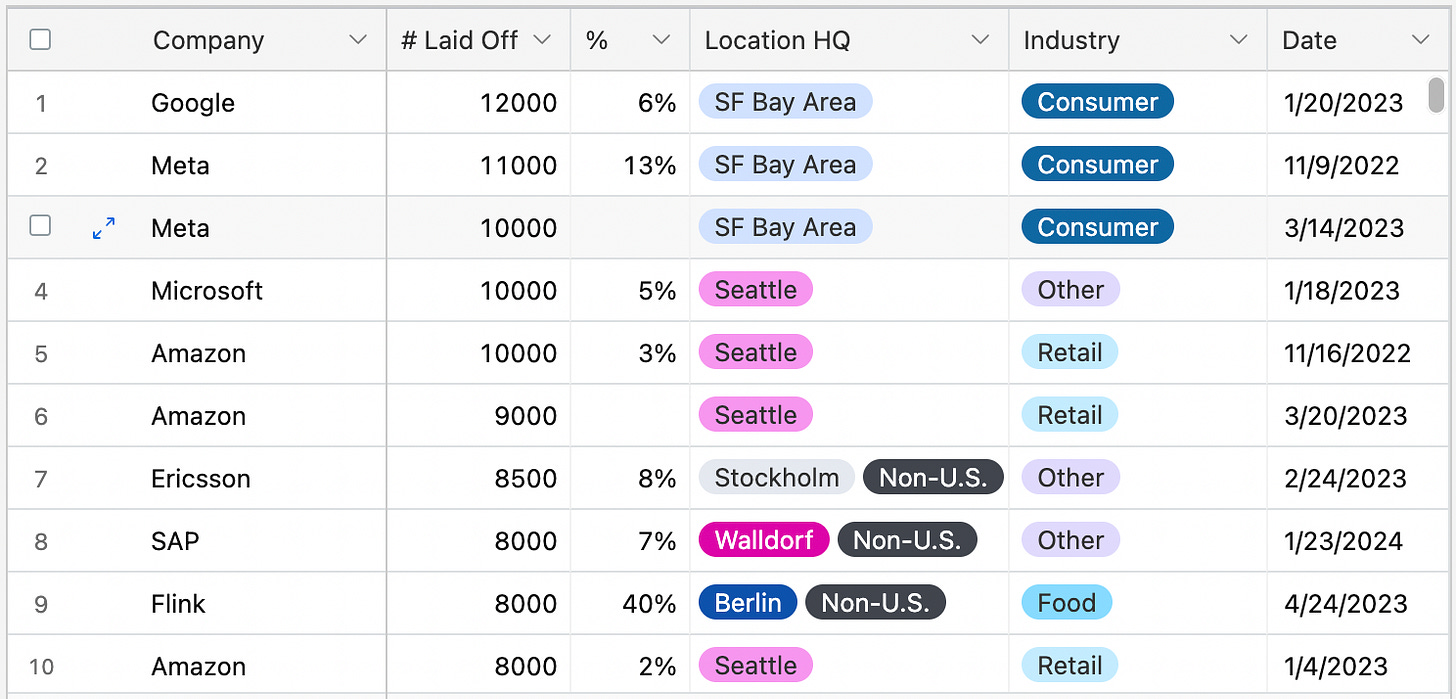Open the # Laid Off column dropdown
The width and height of the screenshot is (1456, 699).
(x=541, y=40)
